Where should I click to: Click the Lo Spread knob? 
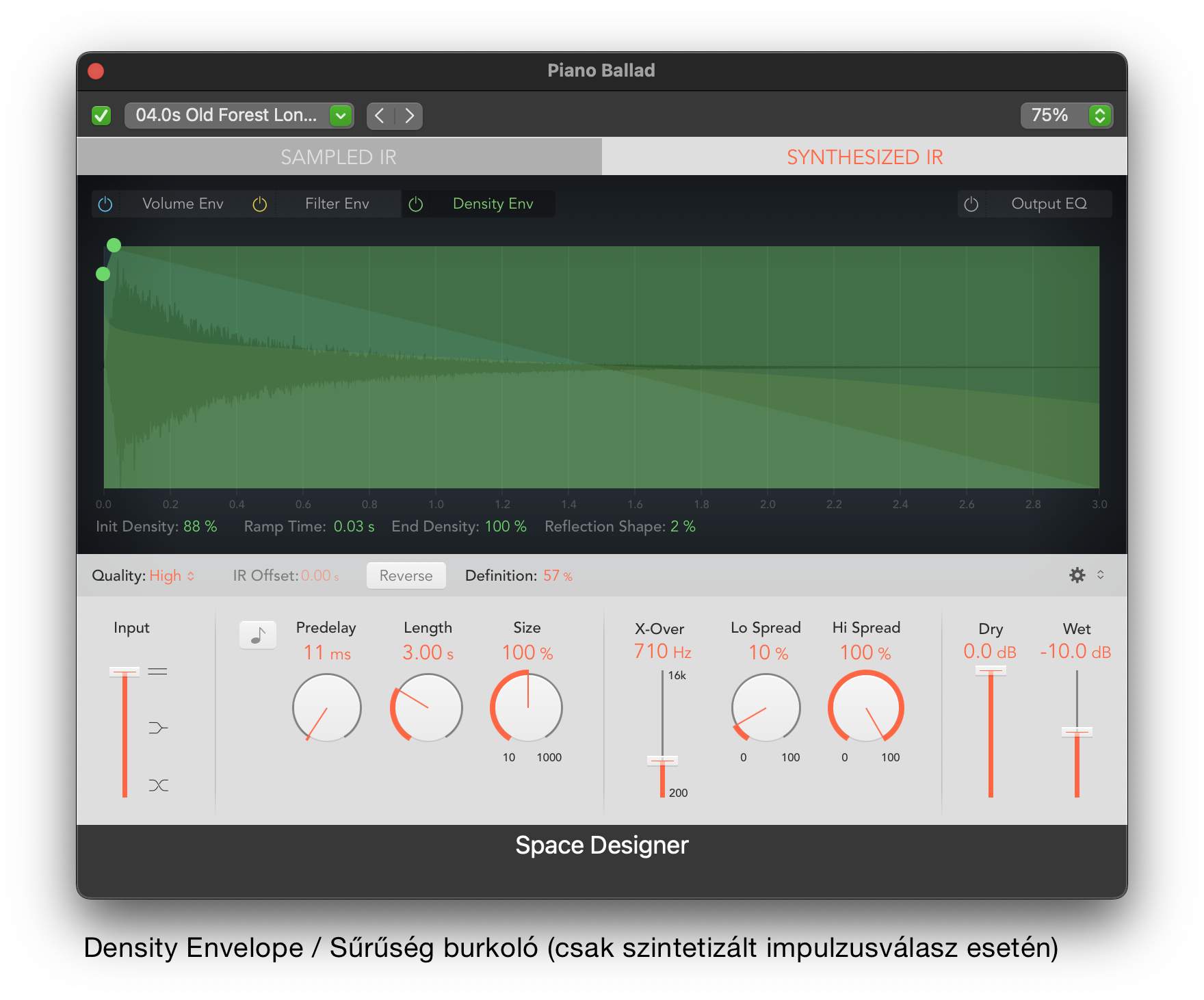click(766, 708)
